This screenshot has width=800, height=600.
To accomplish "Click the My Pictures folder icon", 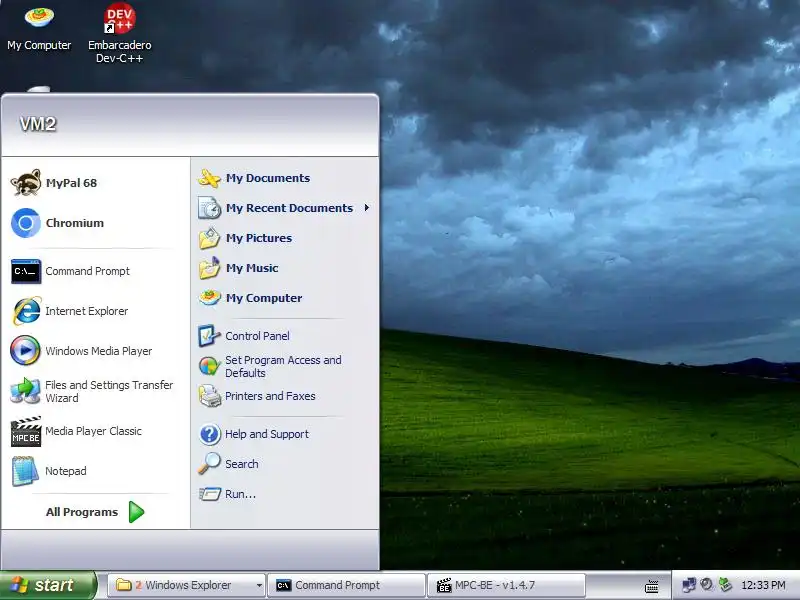I will click(x=209, y=238).
